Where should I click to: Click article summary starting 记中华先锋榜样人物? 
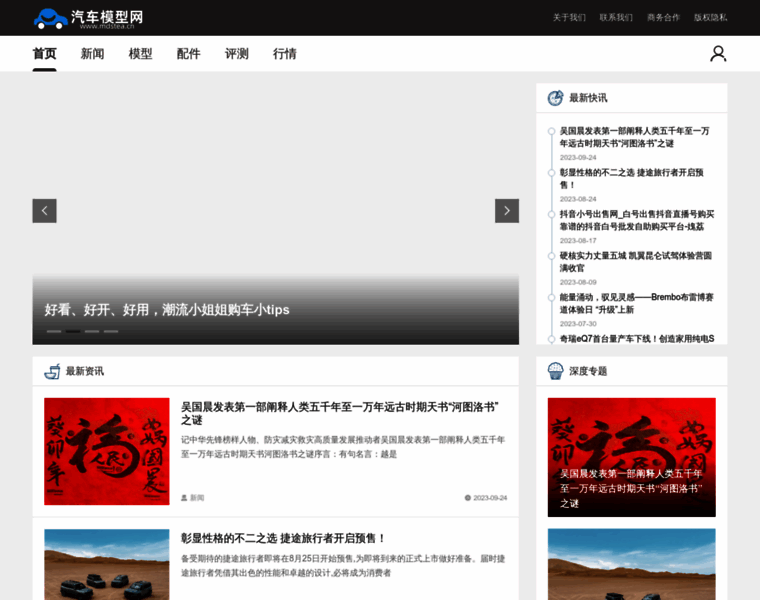343,447
